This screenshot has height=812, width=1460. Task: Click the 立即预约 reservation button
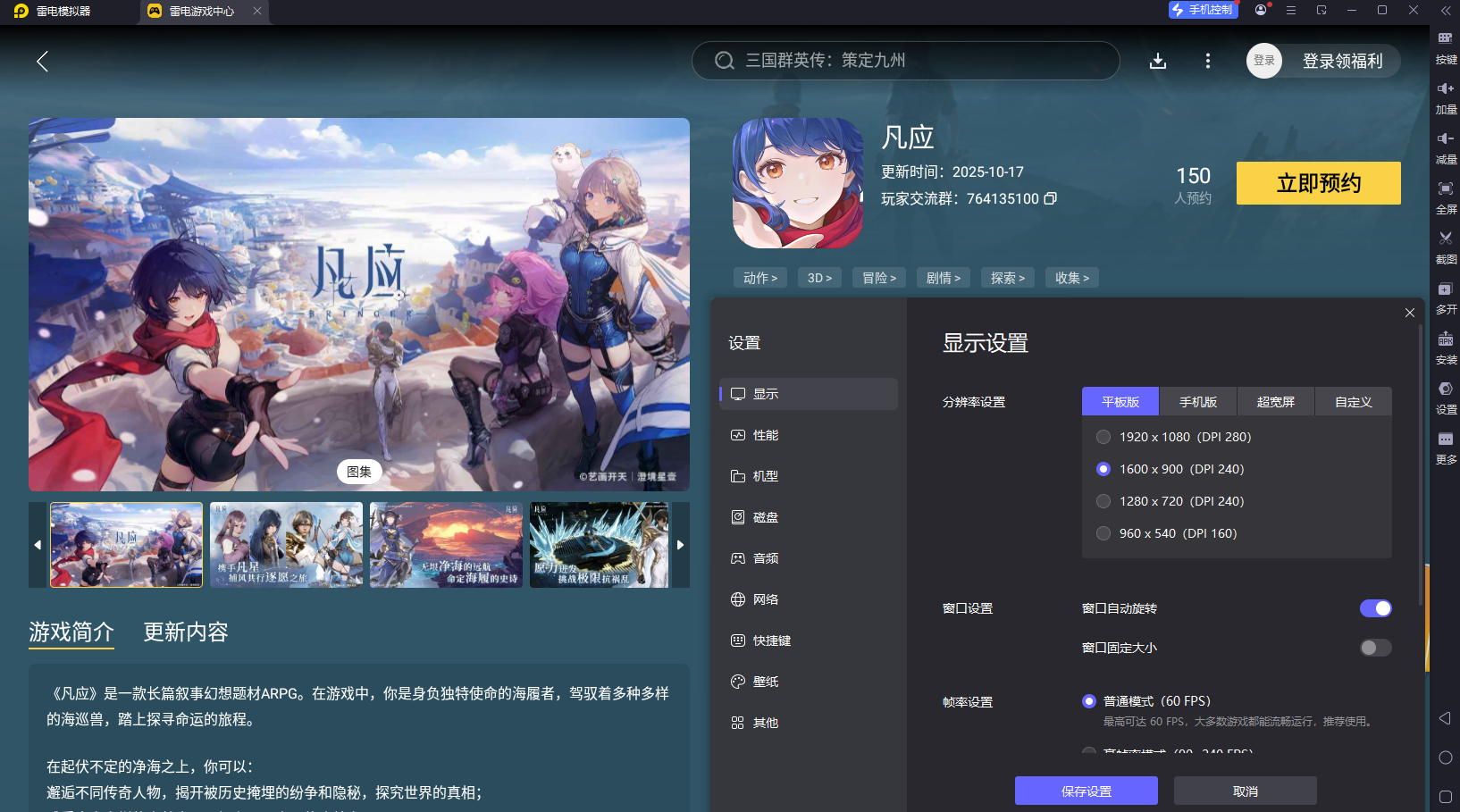(x=1318, y=183)
